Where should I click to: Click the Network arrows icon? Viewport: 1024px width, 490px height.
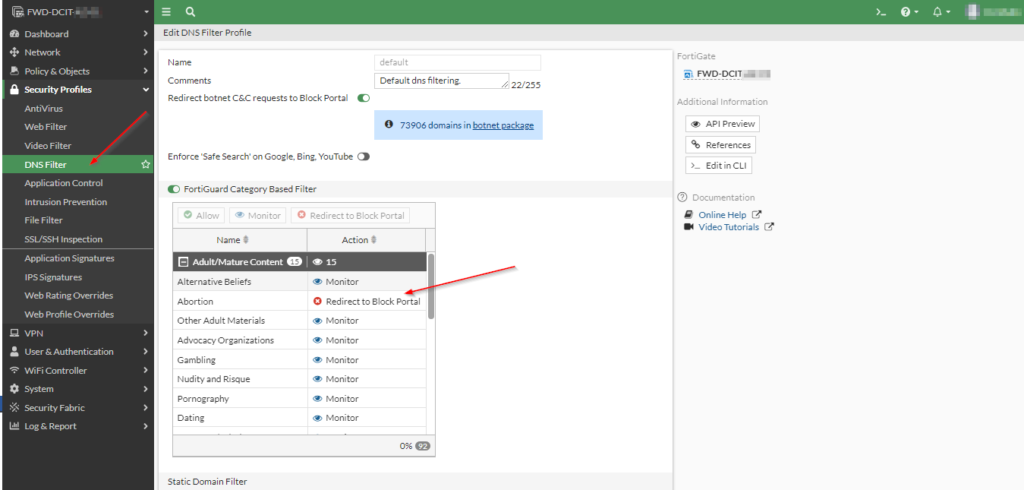tap(14, 52)
